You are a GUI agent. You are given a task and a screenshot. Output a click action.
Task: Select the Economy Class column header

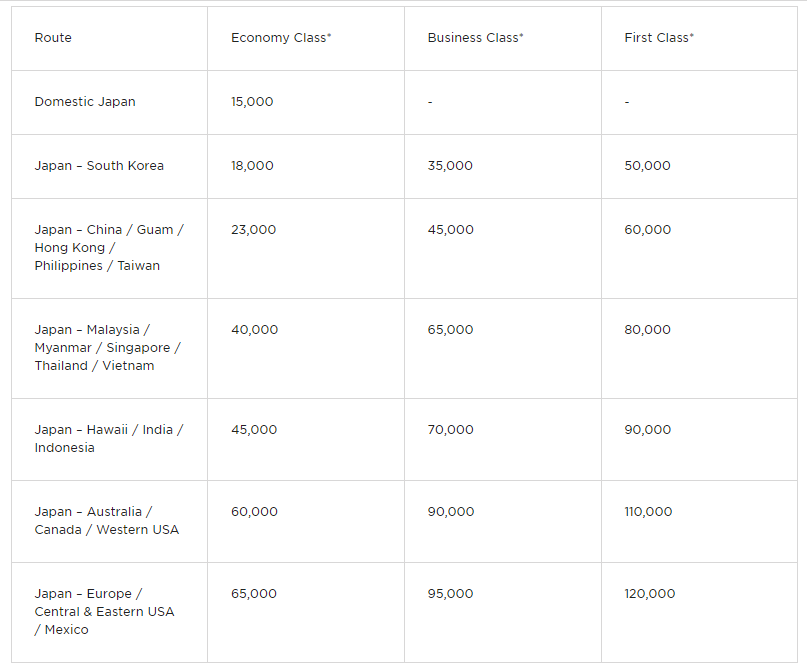281,38
